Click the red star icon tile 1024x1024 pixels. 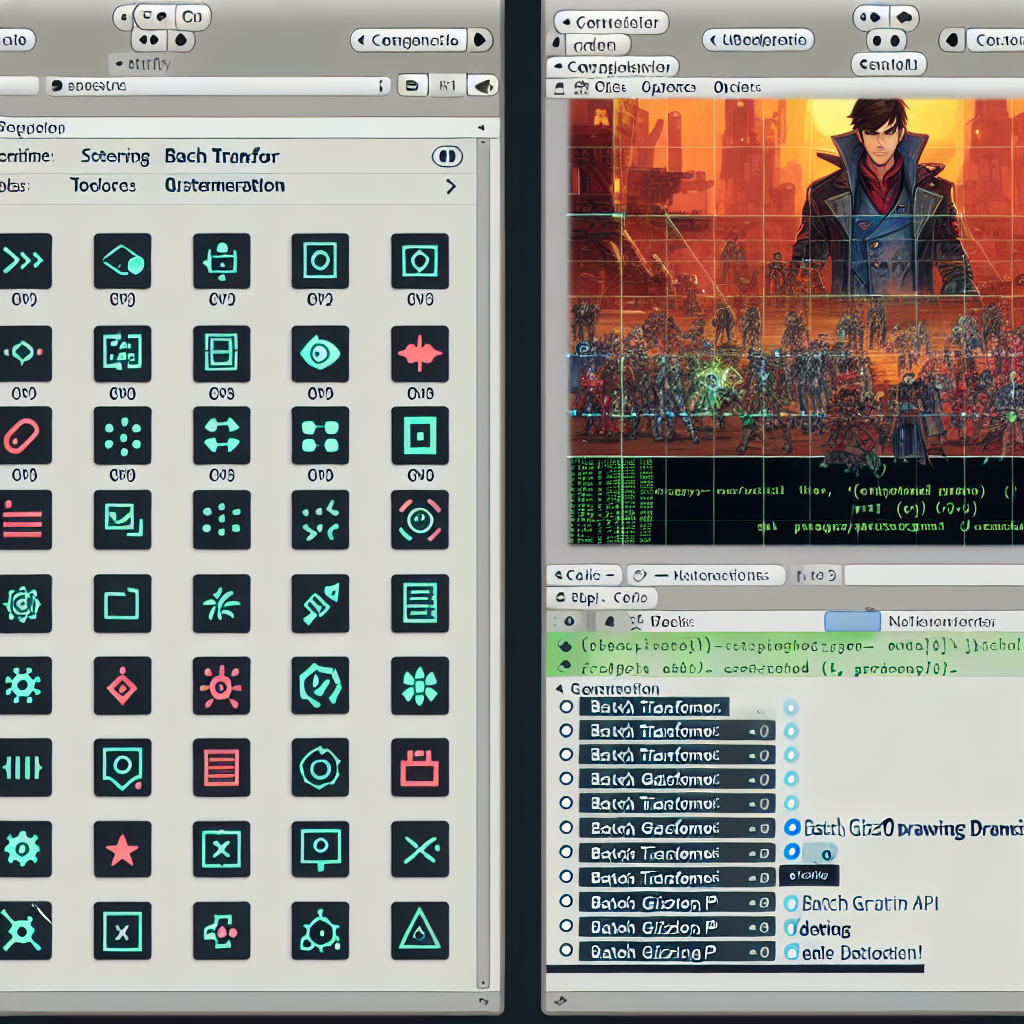122,849
